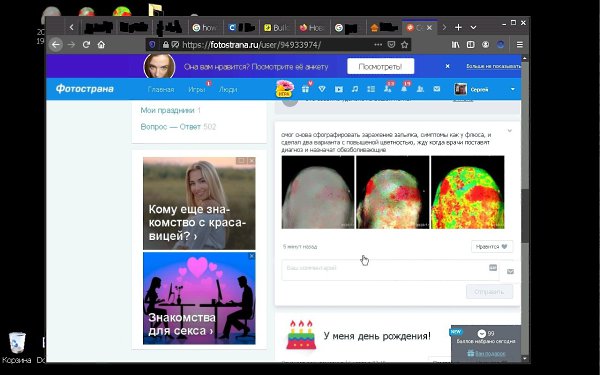The width and height of the screenshot is (600, 375).
Task: Open the Главная menu item
Action: tap(161, 89)
